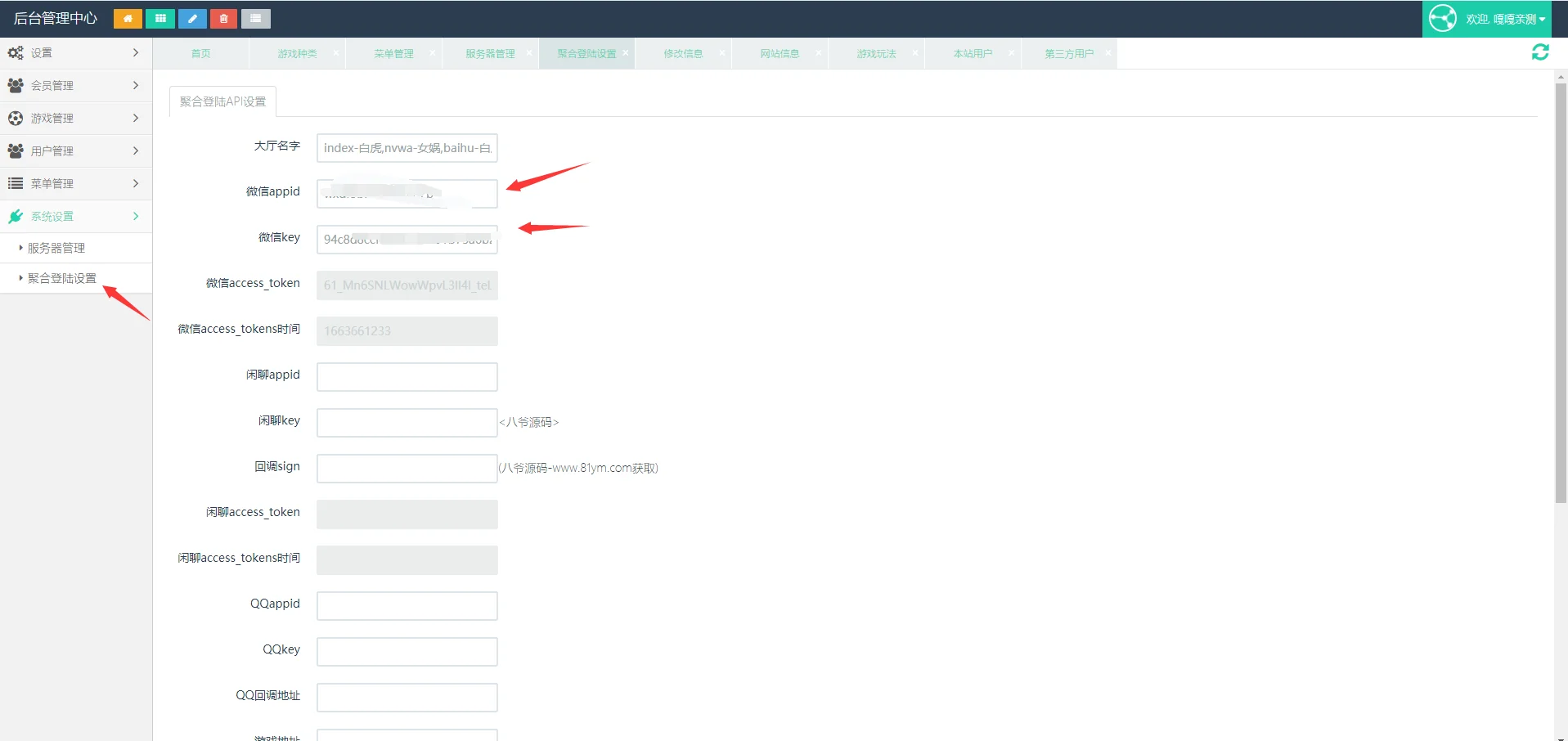Close the 第三方用户 tab

(1107, 53)
